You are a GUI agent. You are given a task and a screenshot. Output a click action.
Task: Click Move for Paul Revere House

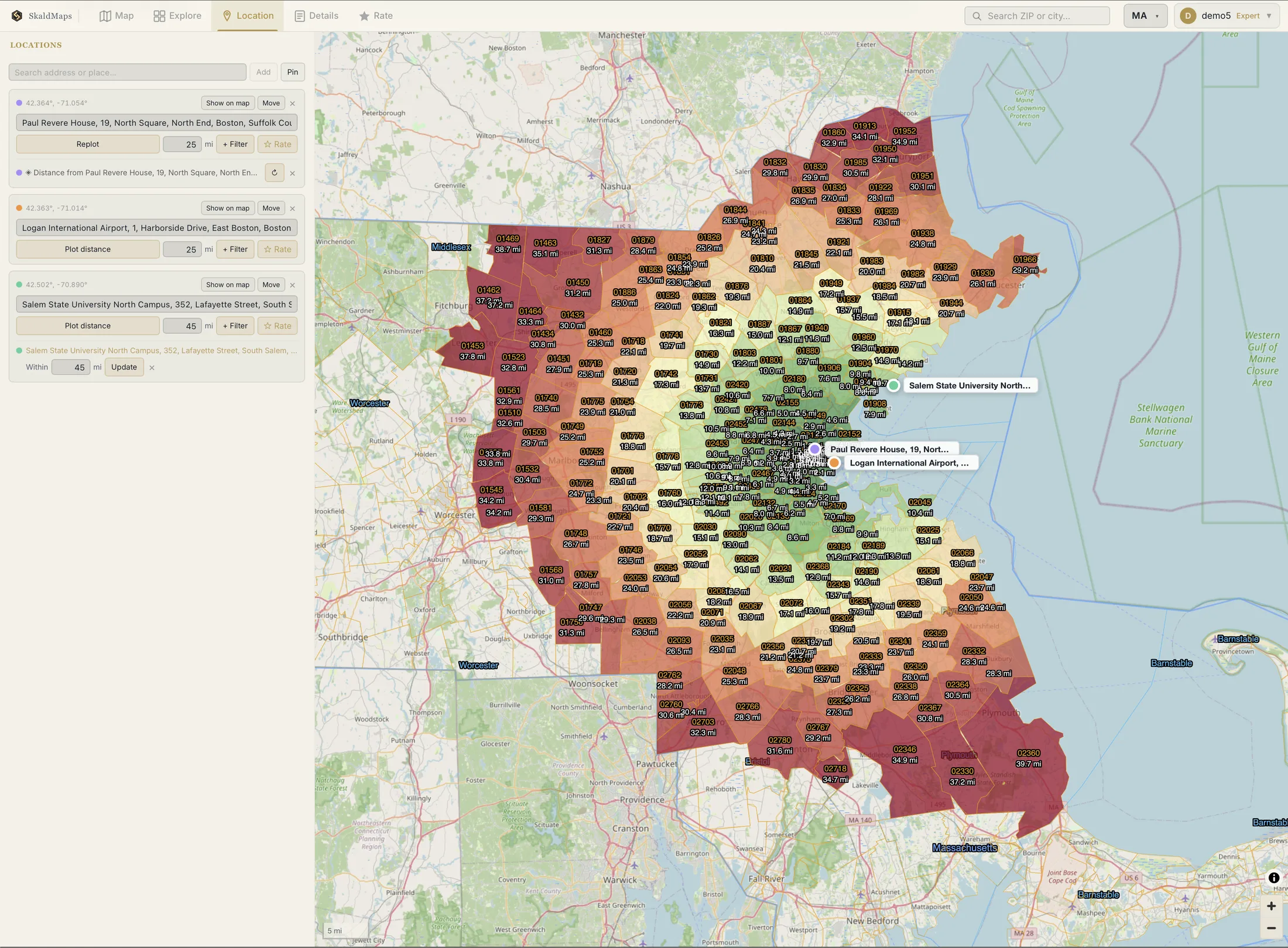(271, 103)
